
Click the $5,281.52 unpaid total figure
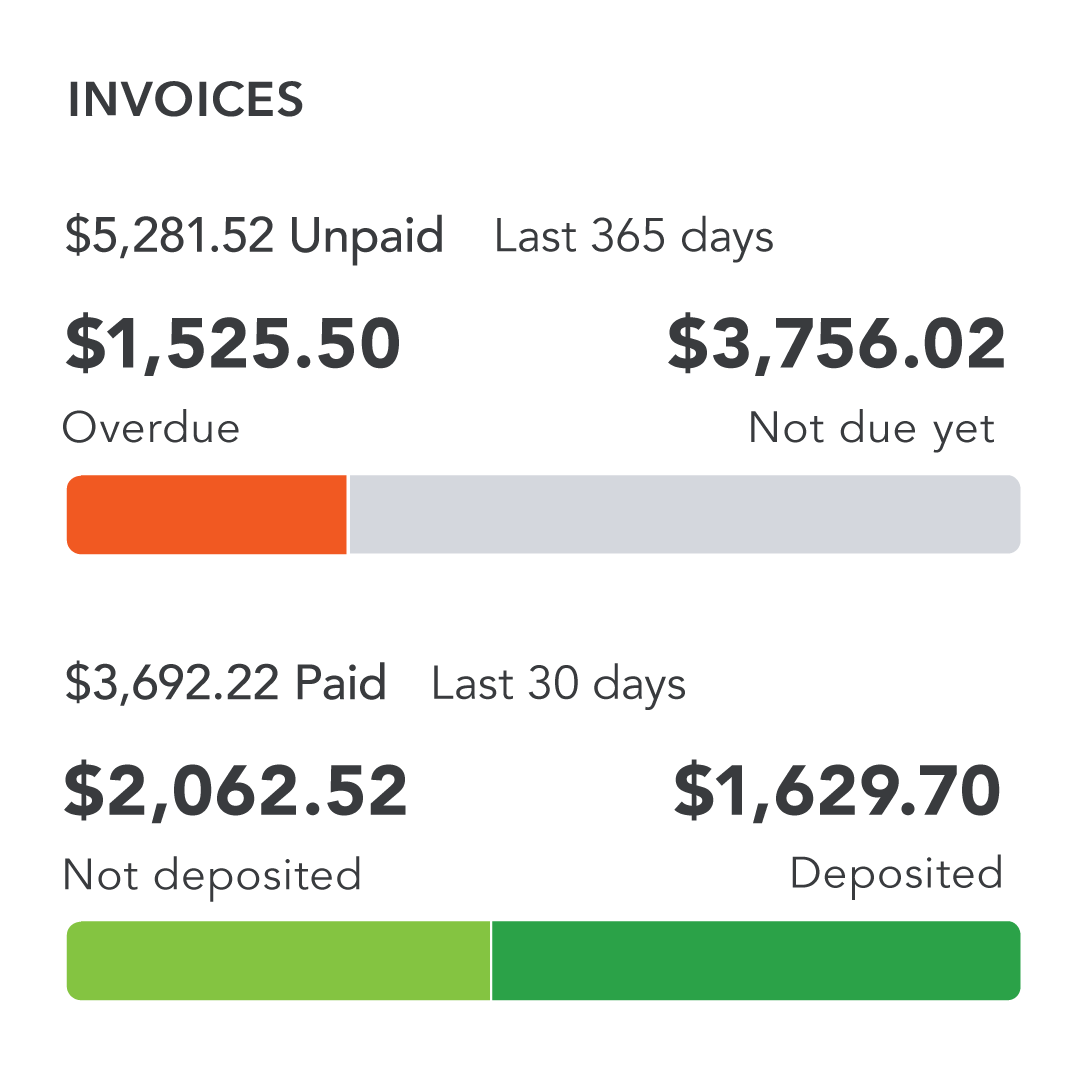click(x=169, y=237)
